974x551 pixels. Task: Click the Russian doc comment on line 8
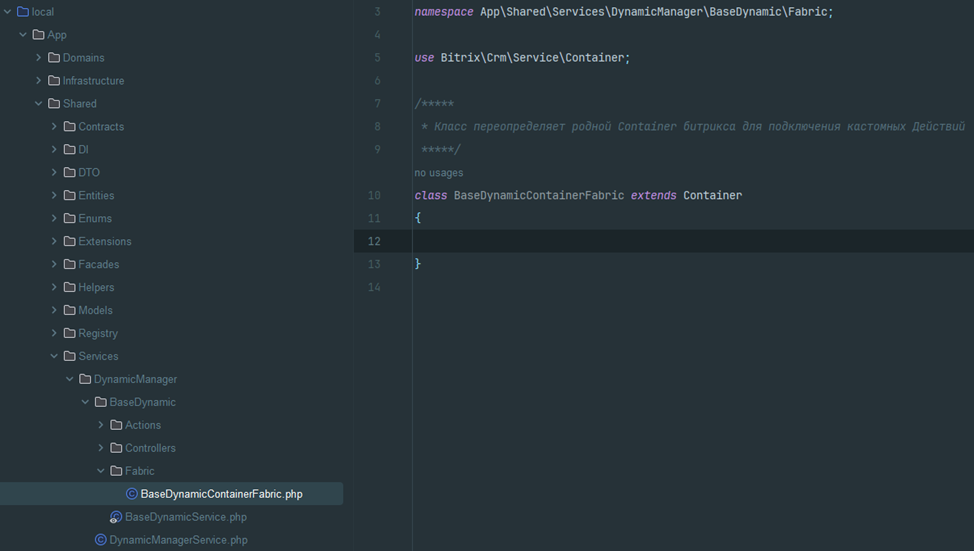[693, 127]
